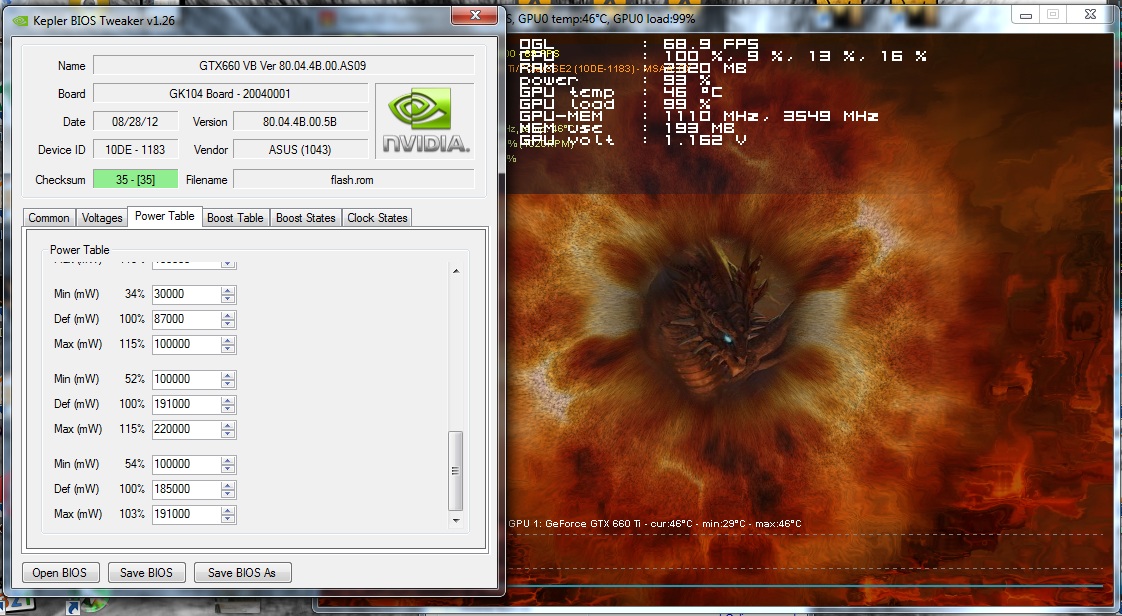The height and width of the screenshot is (616, 1122).
Task: Edit the 87000 Def power field
Action: click(x=186, y=319)
